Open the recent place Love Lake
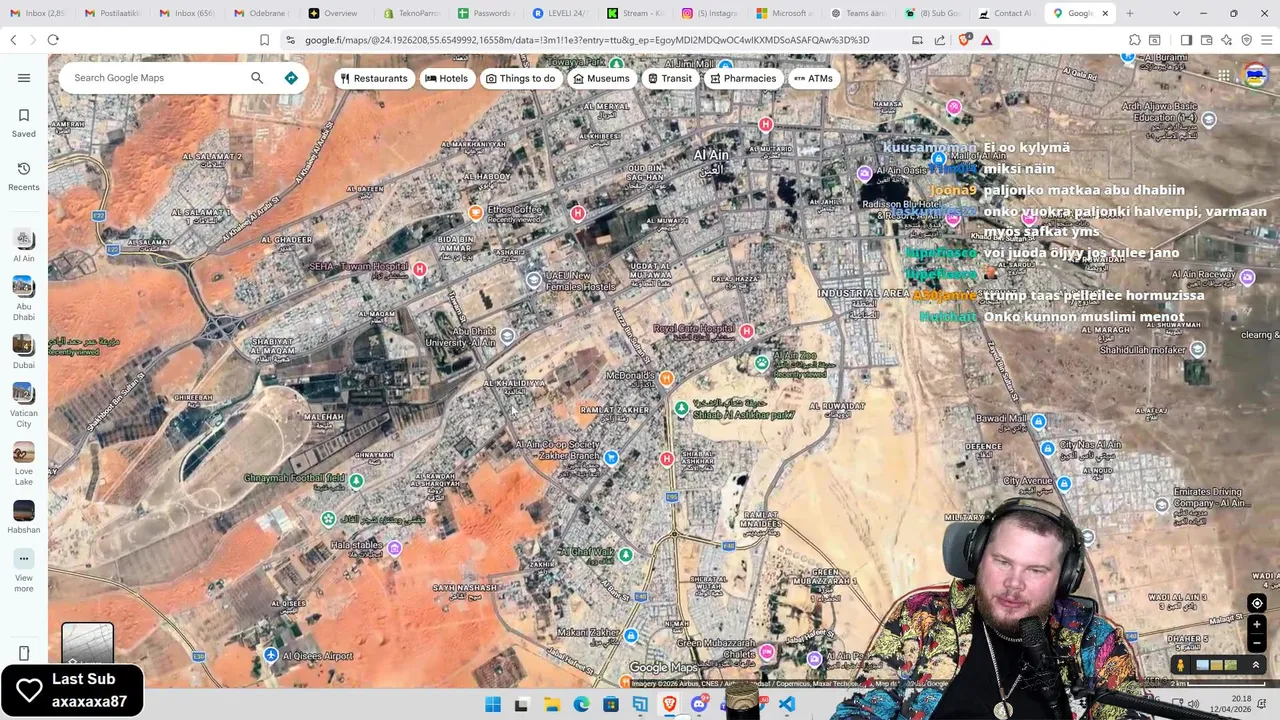This screenshot has height=720, width=1280. pos(24,464)
